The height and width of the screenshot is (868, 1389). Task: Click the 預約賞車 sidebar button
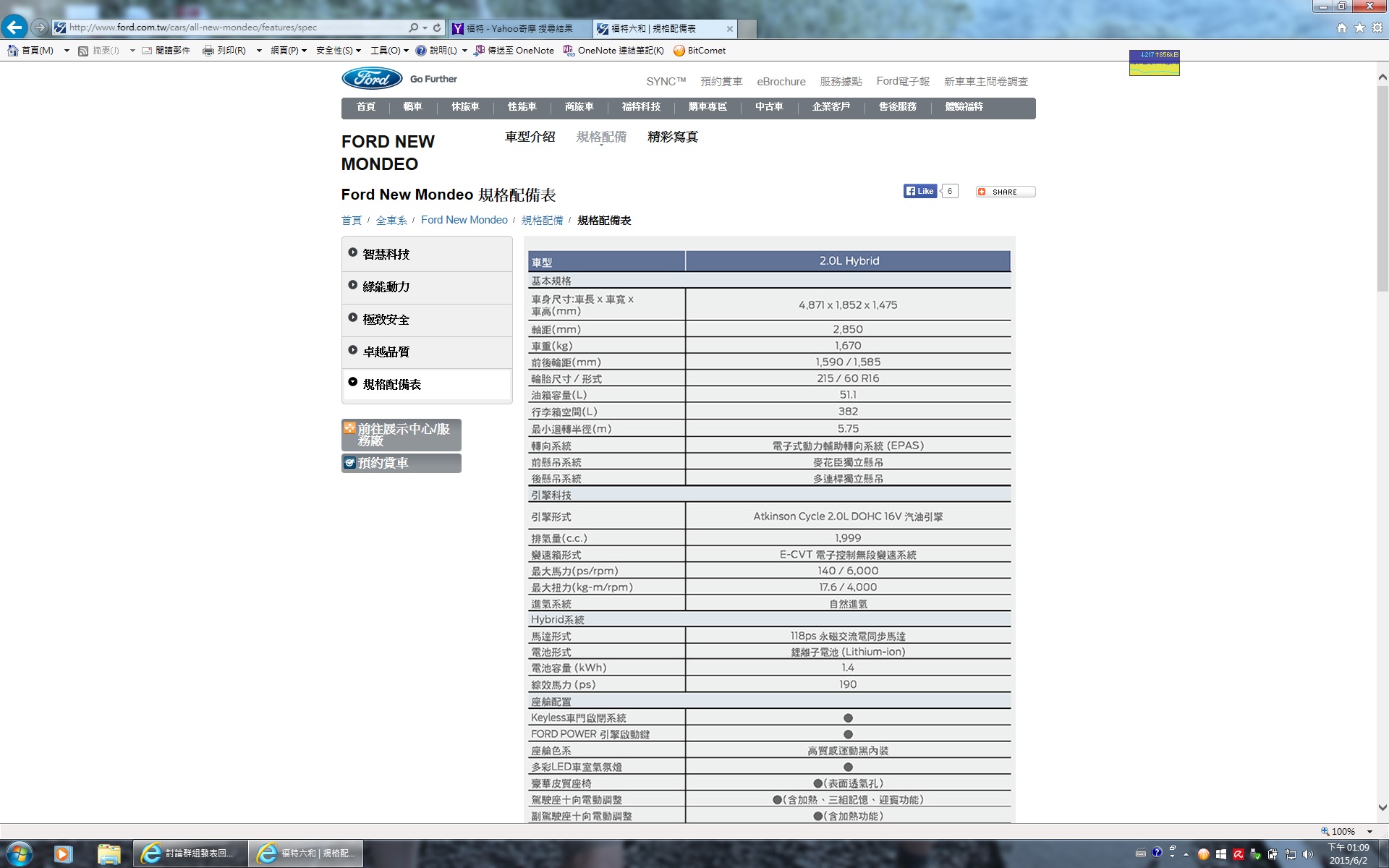click(x=402, y=463)
